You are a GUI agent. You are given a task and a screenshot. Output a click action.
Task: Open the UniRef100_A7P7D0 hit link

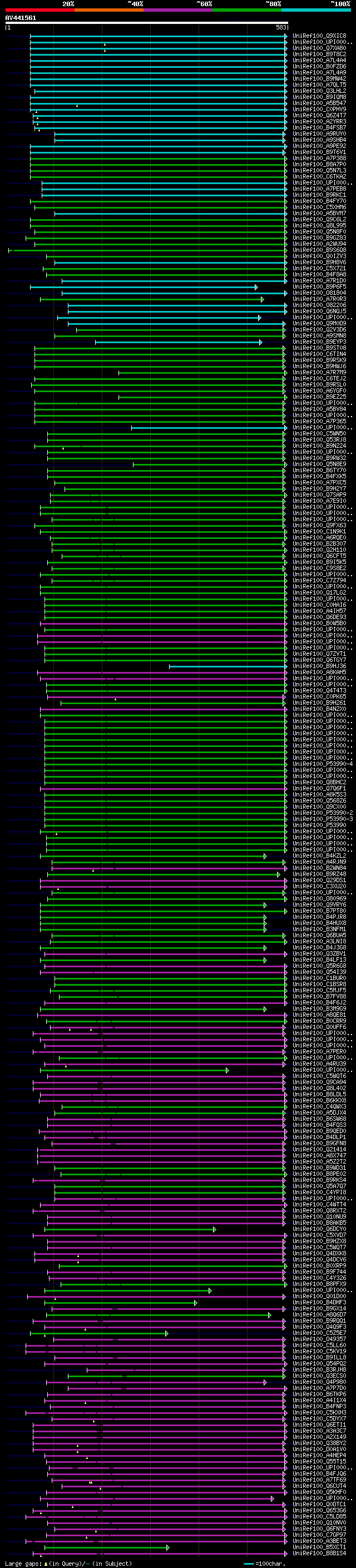(319, 1388)
